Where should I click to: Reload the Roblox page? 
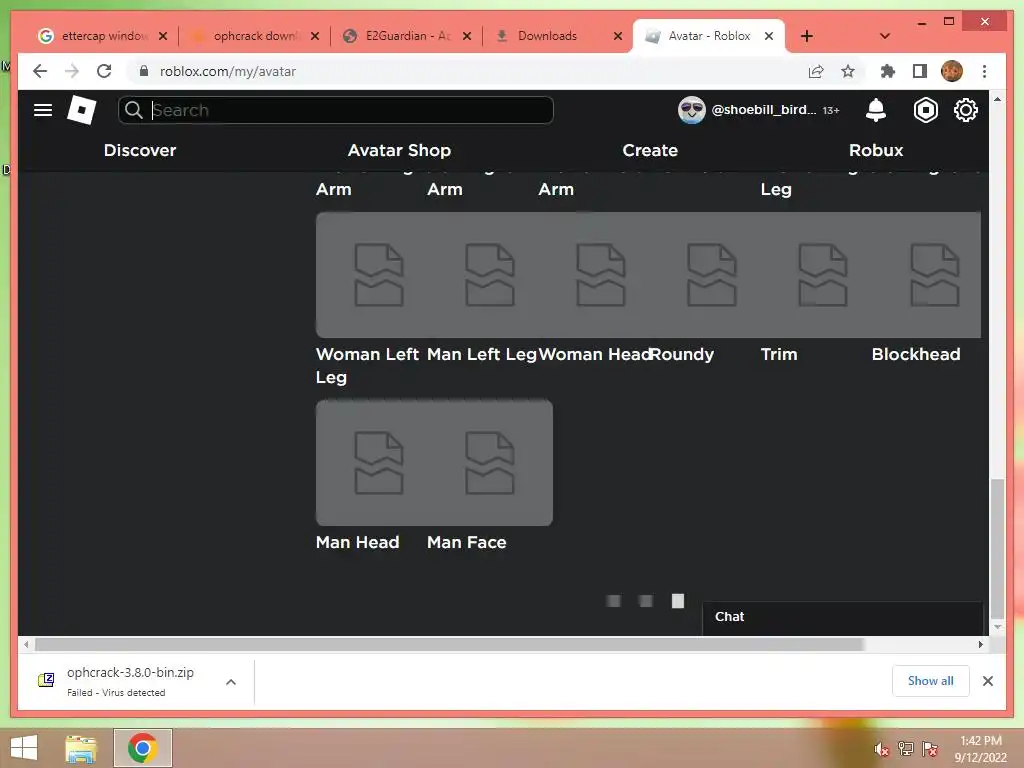click(x=104, y=71)
